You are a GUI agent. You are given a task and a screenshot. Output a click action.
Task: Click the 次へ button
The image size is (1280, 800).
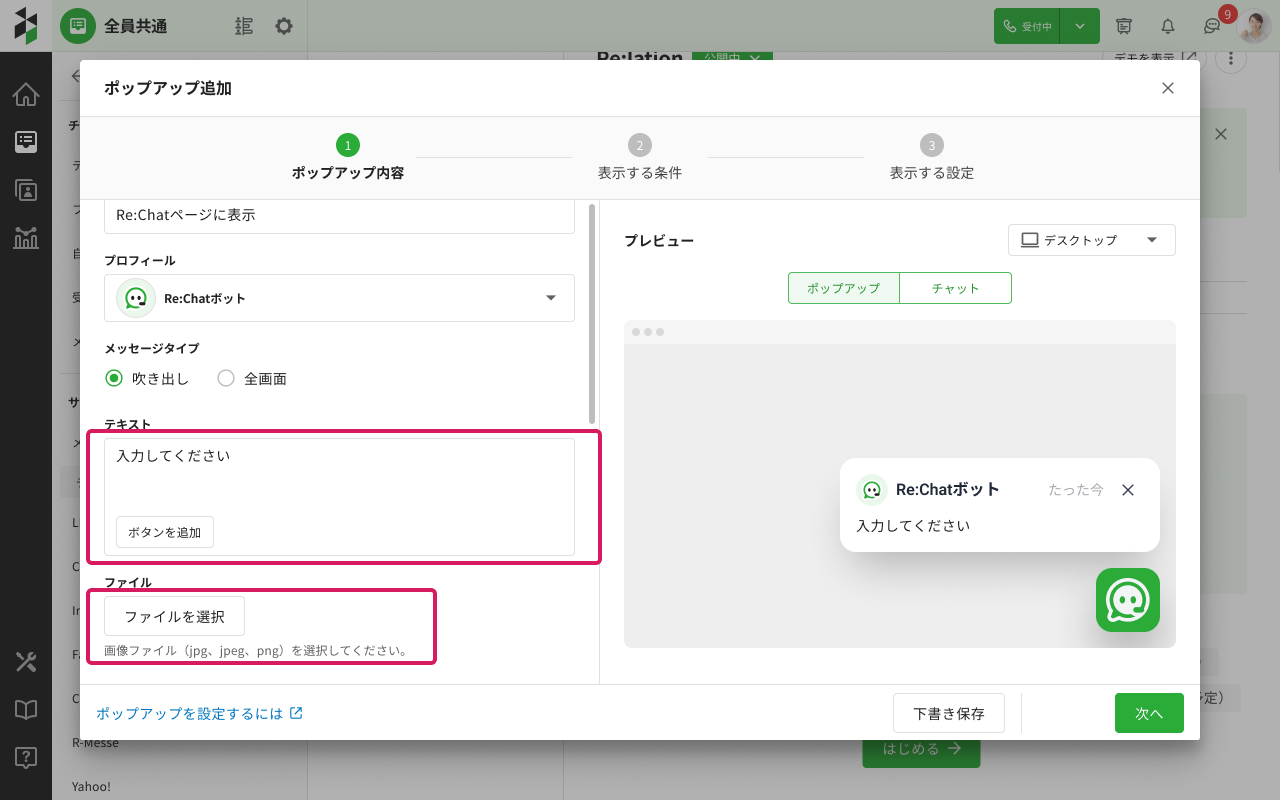coord(1149,713)
